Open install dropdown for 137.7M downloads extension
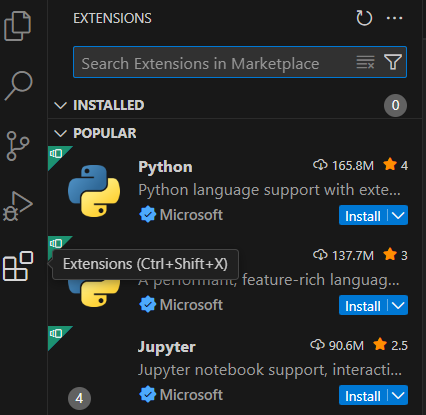Viewport: 426px width, 415px height. 398,305
